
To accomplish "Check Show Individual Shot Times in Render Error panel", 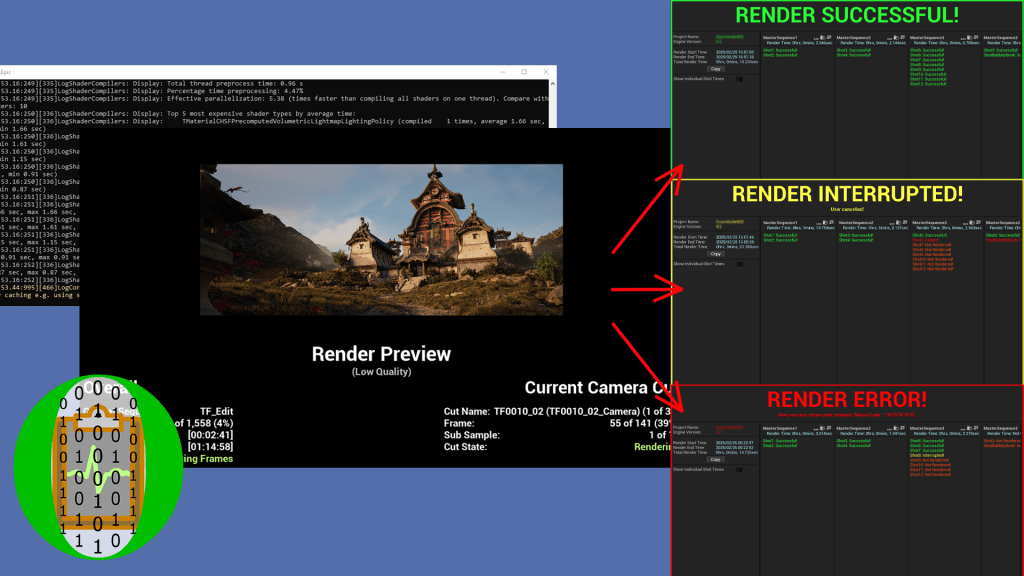I will [x=741, y=469].
